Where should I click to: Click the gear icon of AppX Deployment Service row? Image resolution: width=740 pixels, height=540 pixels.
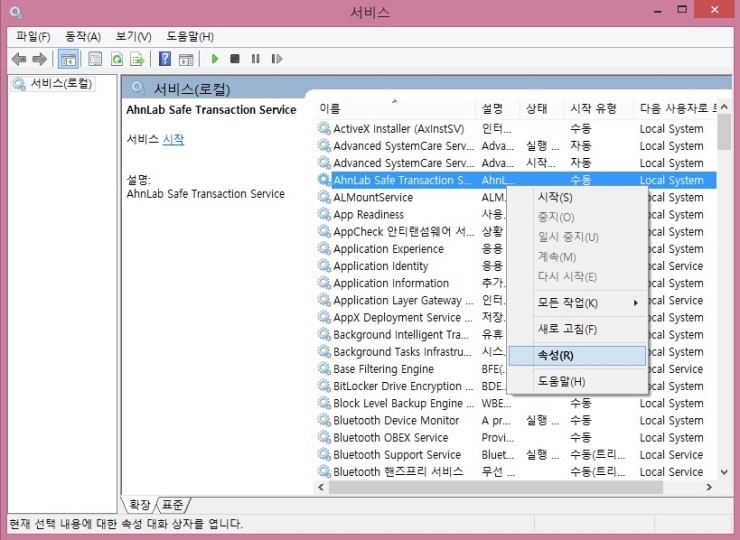coord(324,317)
